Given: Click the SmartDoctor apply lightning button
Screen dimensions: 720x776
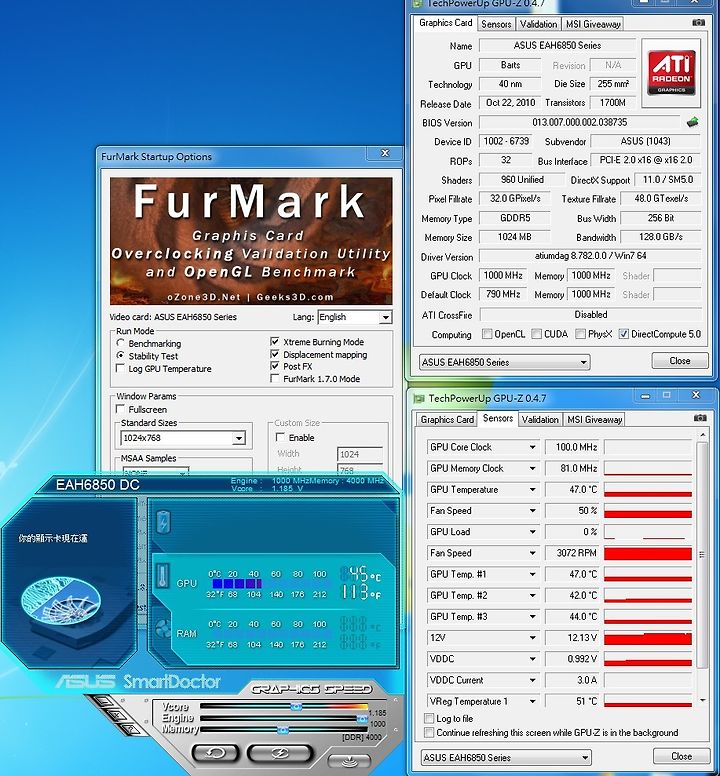Looking at the screenshot, I should [x=280, y=753].
